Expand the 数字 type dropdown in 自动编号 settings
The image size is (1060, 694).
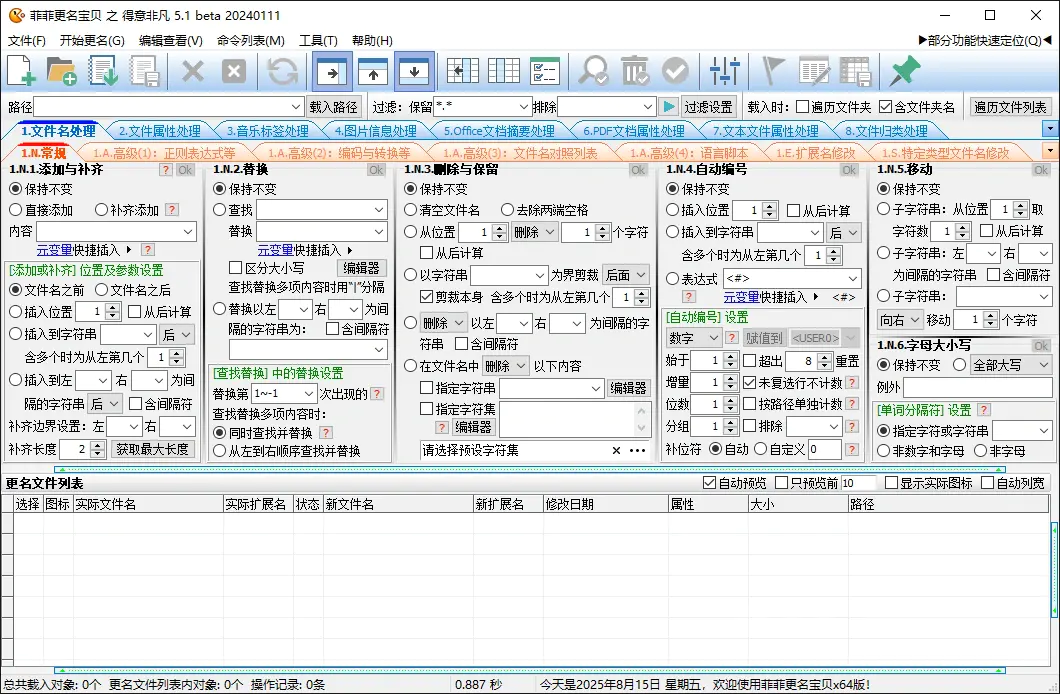click(714, 338)
